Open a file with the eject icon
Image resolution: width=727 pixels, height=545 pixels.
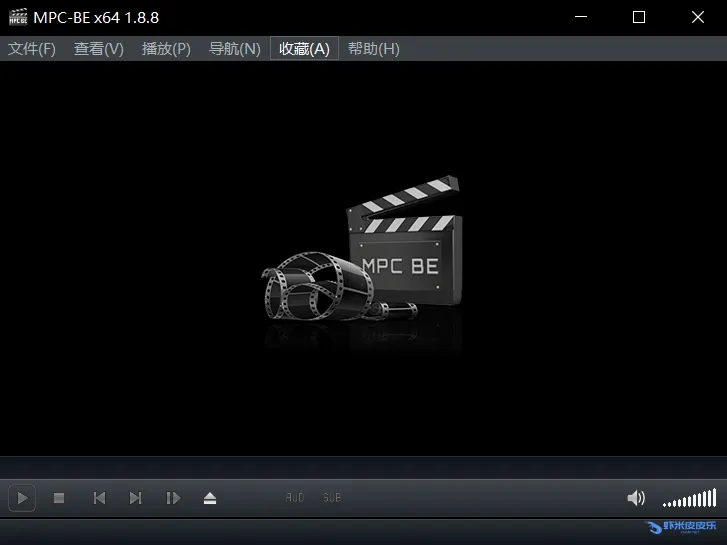[210, 498]
